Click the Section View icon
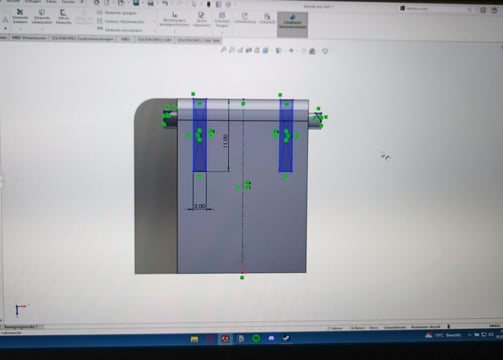Screen dimensions: 503x360 (249, 50)
